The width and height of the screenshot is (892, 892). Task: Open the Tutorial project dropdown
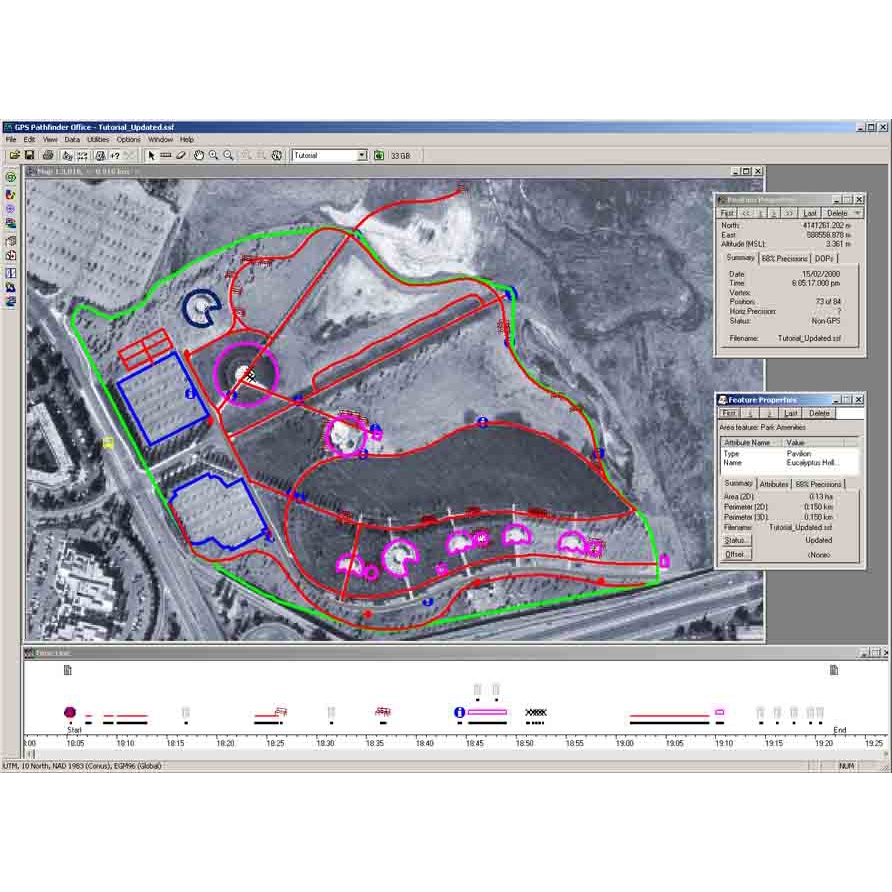coord(362,156)
